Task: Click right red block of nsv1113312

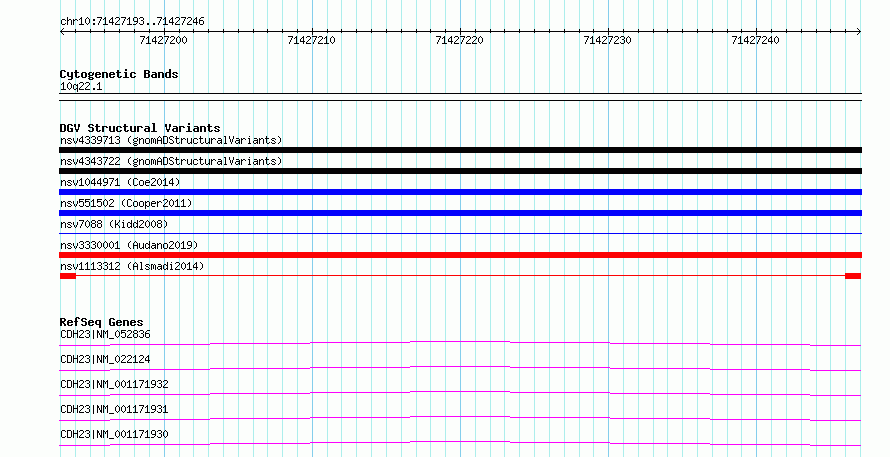Action: point(853,276)
